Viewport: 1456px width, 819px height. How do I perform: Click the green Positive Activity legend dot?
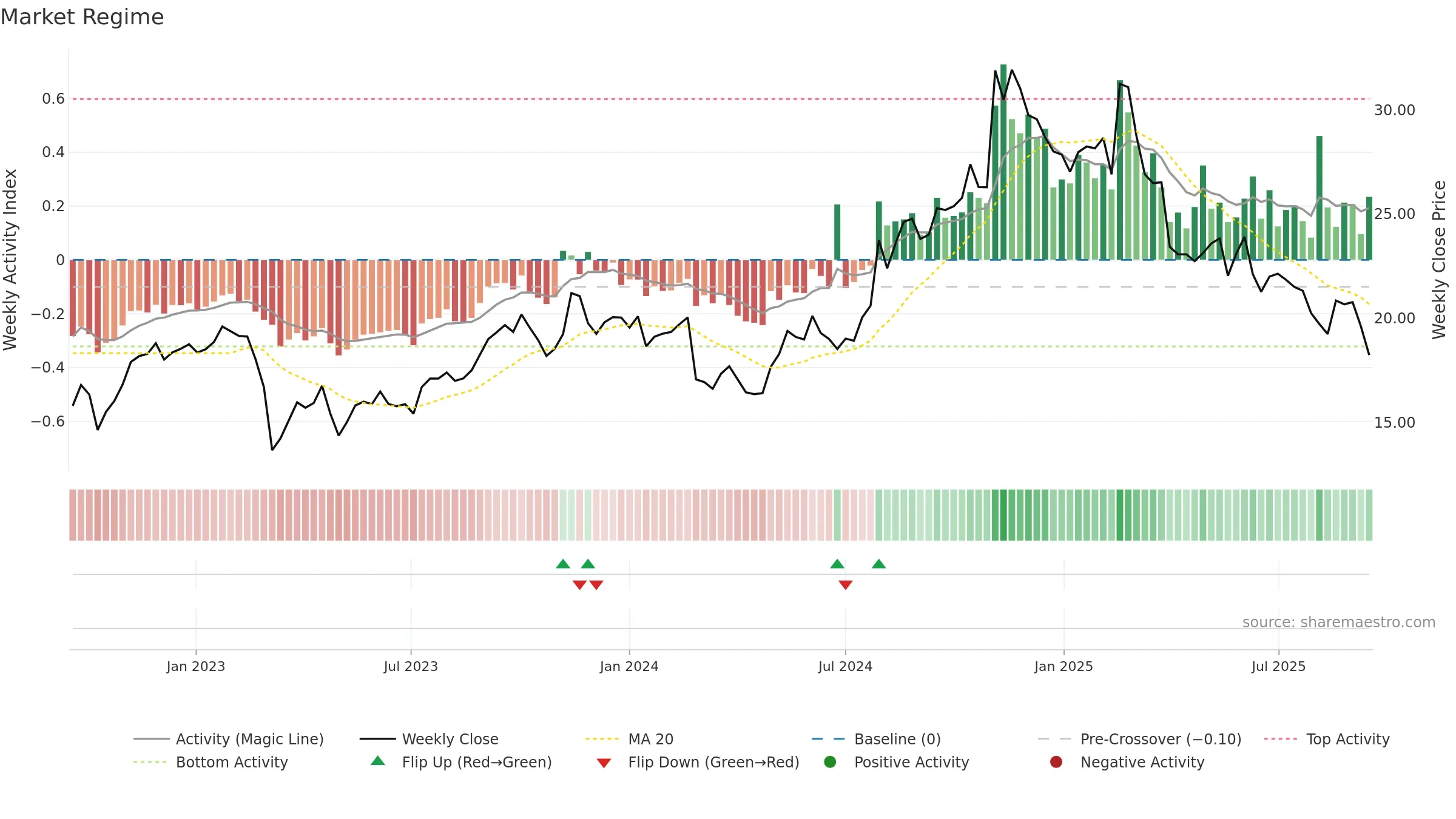click(831, 762)
